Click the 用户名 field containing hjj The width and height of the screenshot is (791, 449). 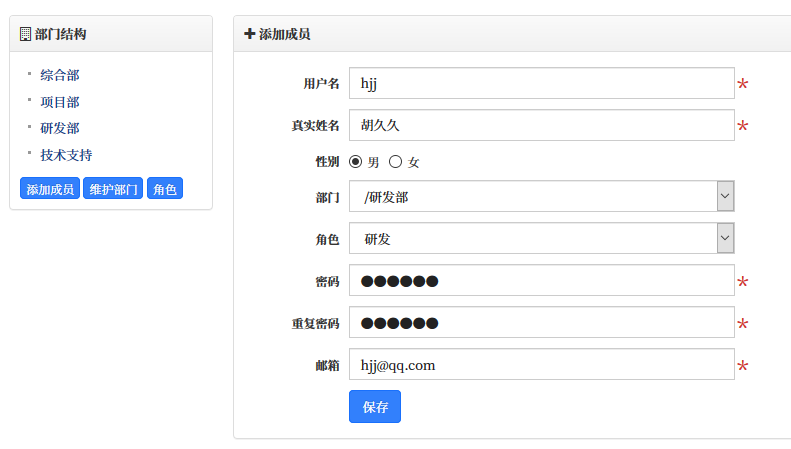click(x=541, y=84)
